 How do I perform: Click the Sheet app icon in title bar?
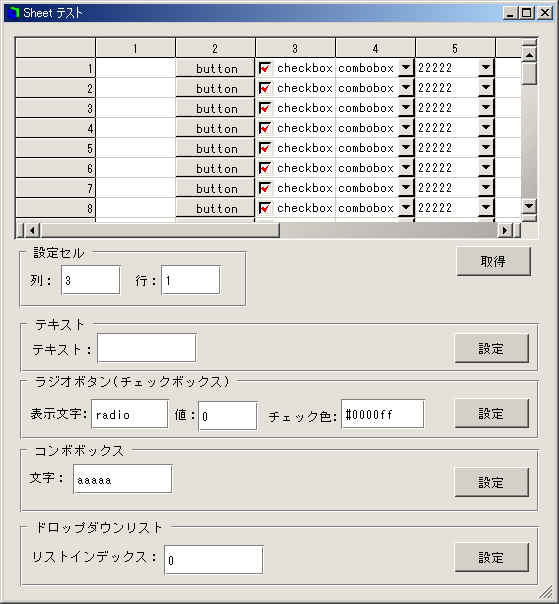(13, 13)
